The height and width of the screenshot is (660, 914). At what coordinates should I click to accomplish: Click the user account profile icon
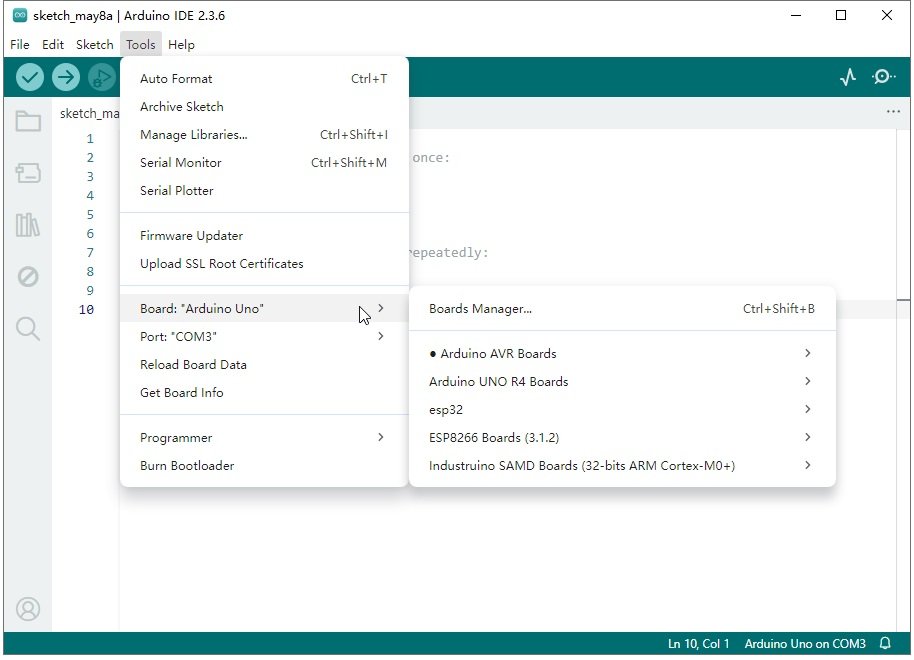point(28,609)
